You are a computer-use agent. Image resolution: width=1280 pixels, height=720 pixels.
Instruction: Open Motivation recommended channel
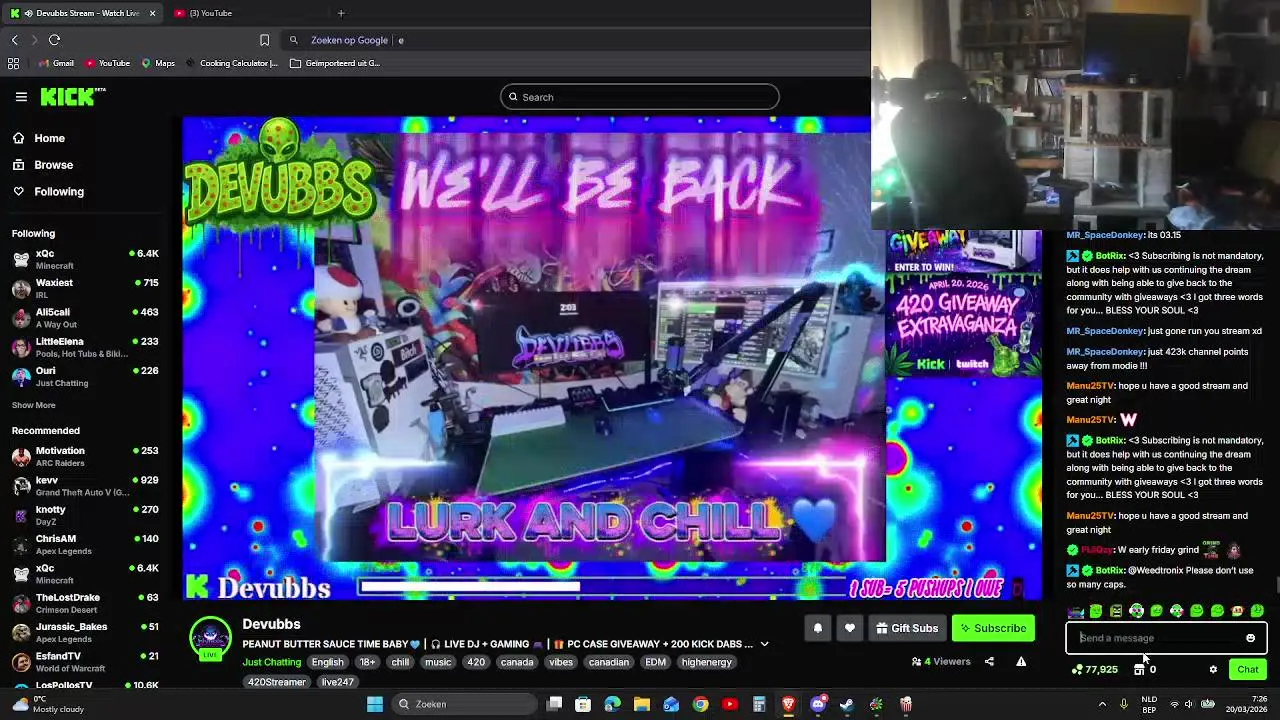[85, 457]
